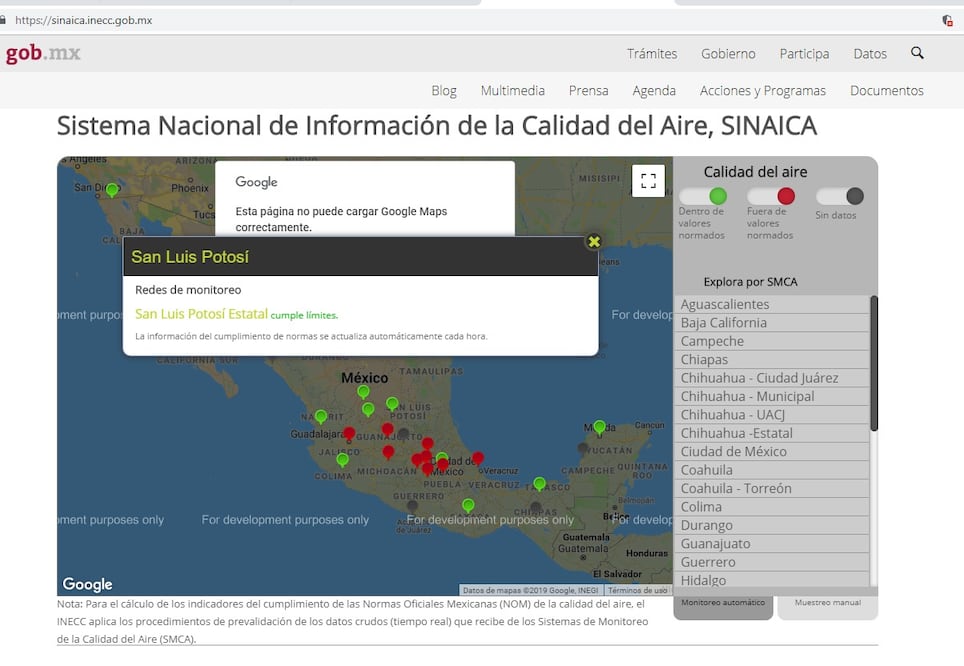This screenshot has width=964, height=666.
Task: Select 'Ciudad de México' from SMCA list
Action: coord(733,452)
